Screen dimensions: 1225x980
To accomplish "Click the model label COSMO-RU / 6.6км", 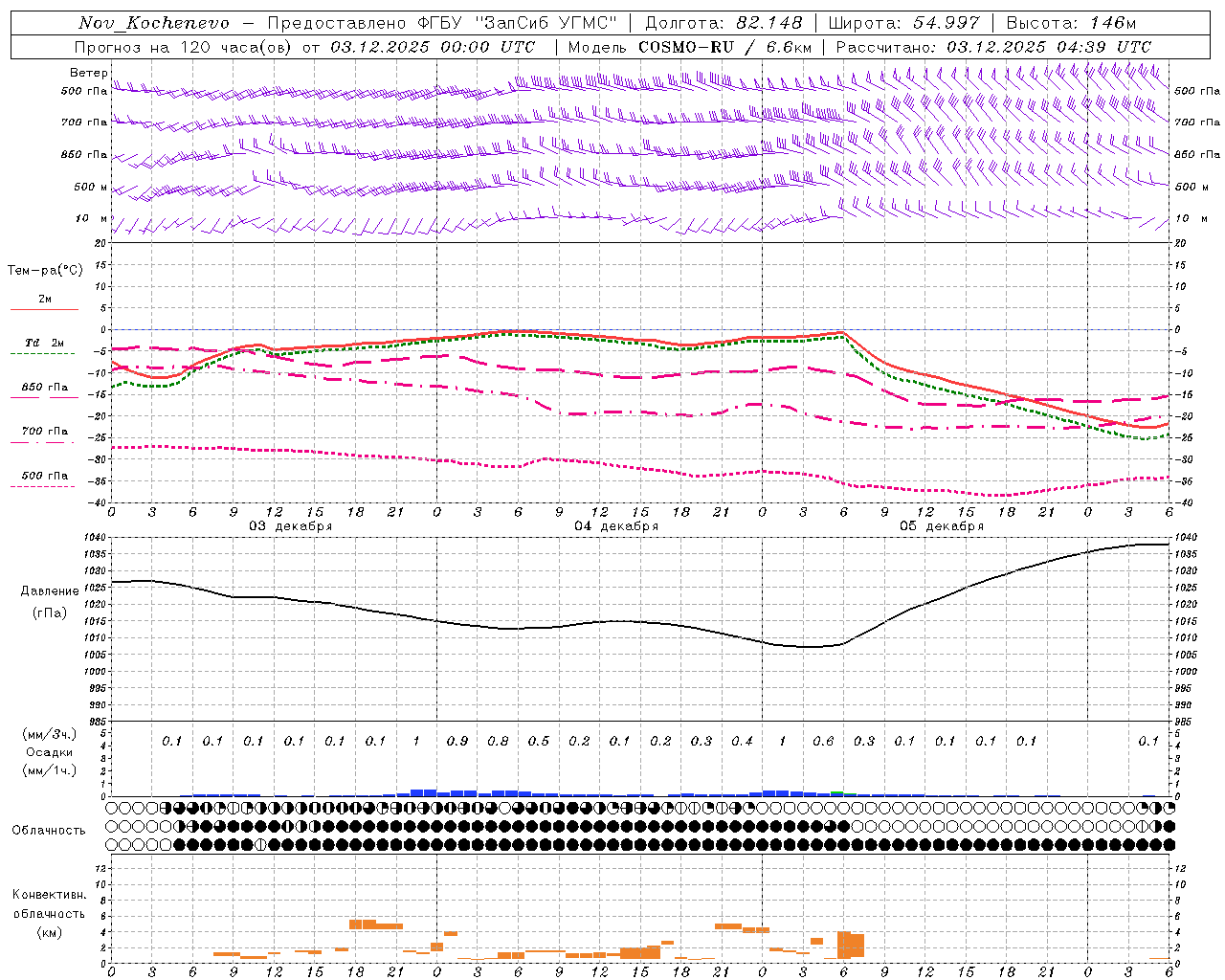I will [725, 47].
